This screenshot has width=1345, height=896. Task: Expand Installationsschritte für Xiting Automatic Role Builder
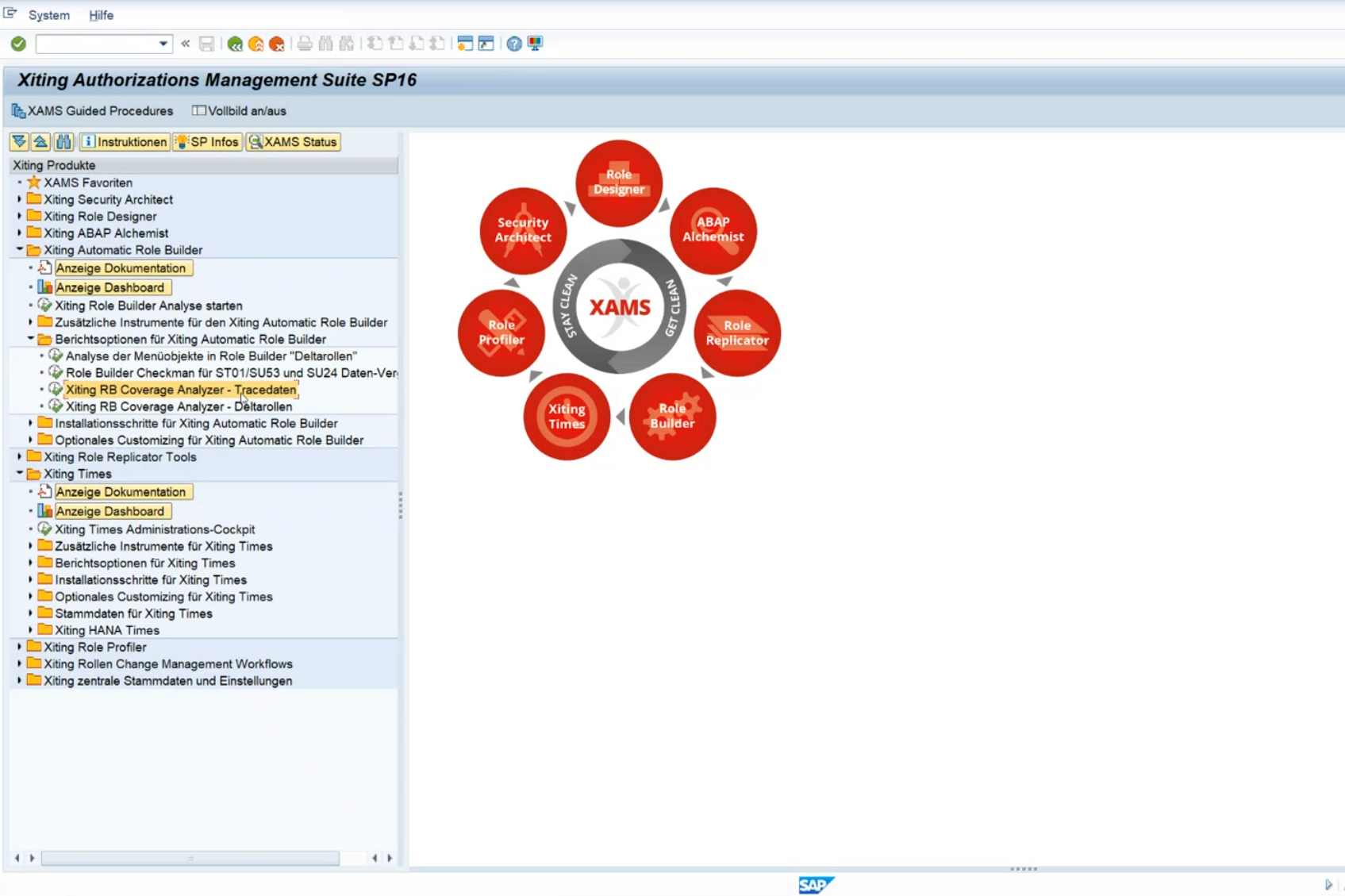point(31,423)
